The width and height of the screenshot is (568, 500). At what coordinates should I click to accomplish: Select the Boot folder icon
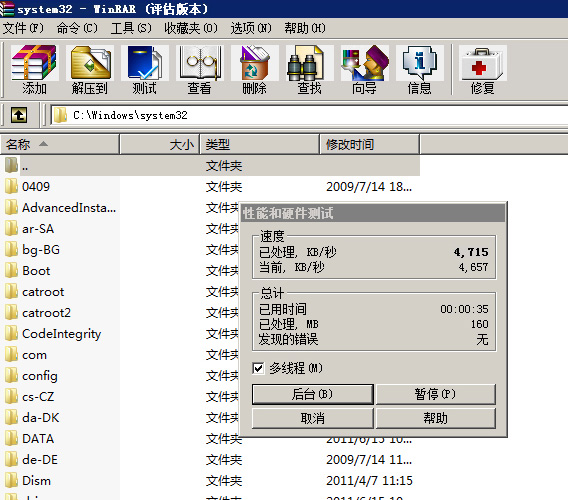(11, 270)
